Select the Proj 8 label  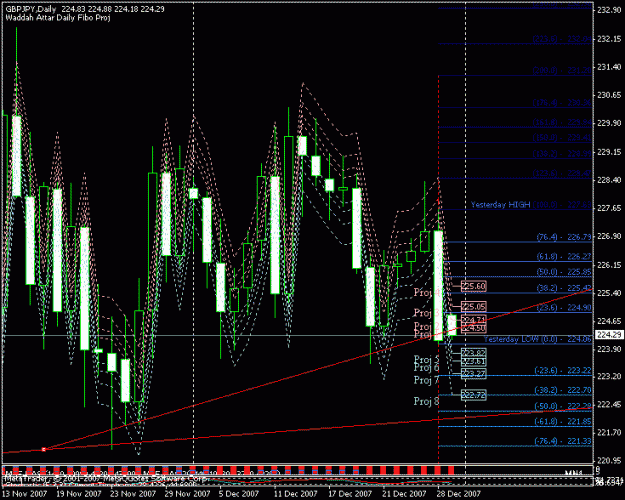click(x=426, y=401)
